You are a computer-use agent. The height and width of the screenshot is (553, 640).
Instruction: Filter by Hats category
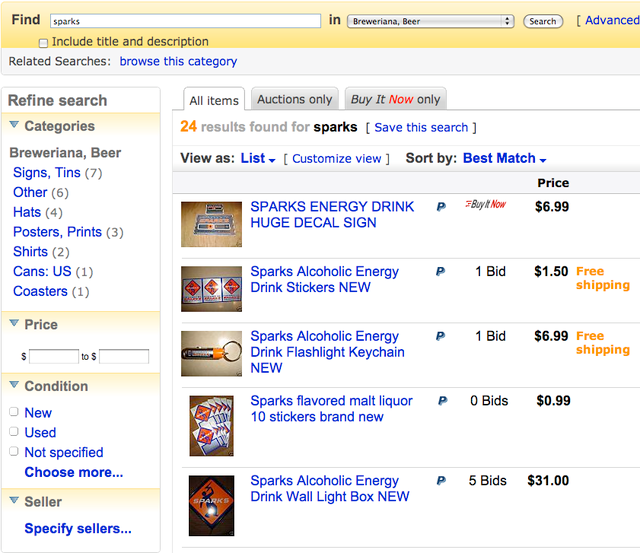click(27, 212)
